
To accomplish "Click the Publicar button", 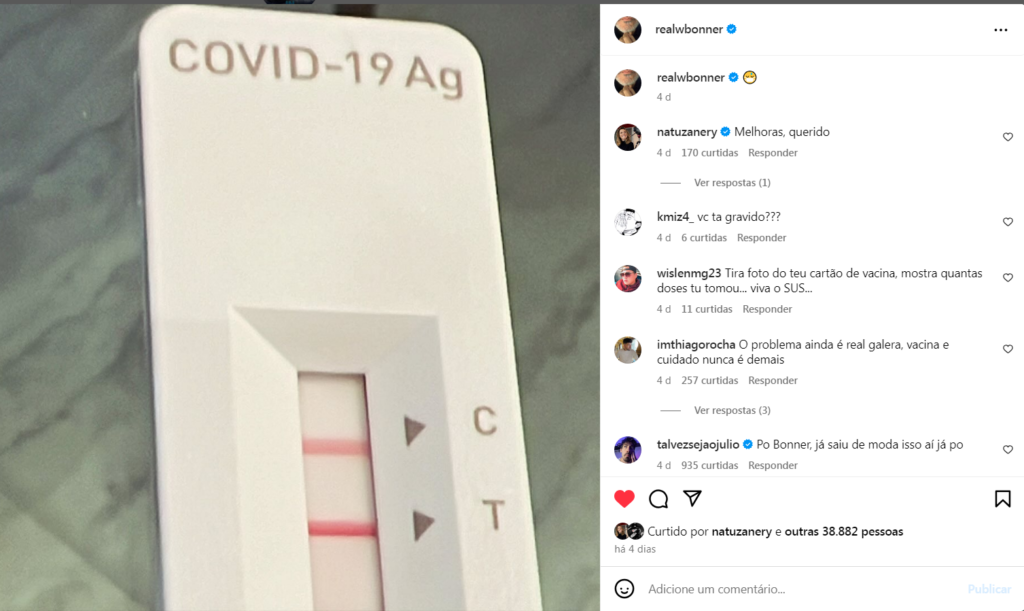I will coord(989,589).
